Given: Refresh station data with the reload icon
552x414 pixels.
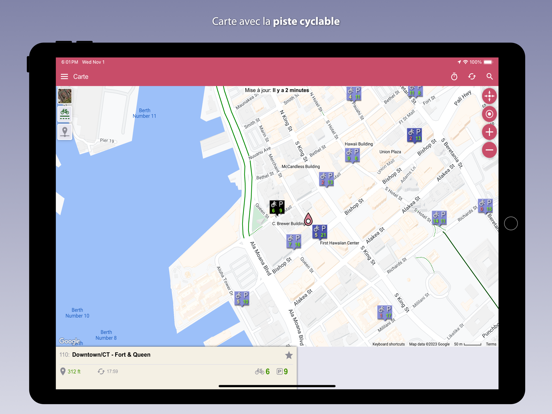Looking at the screenshot, I should coord(472,76).
